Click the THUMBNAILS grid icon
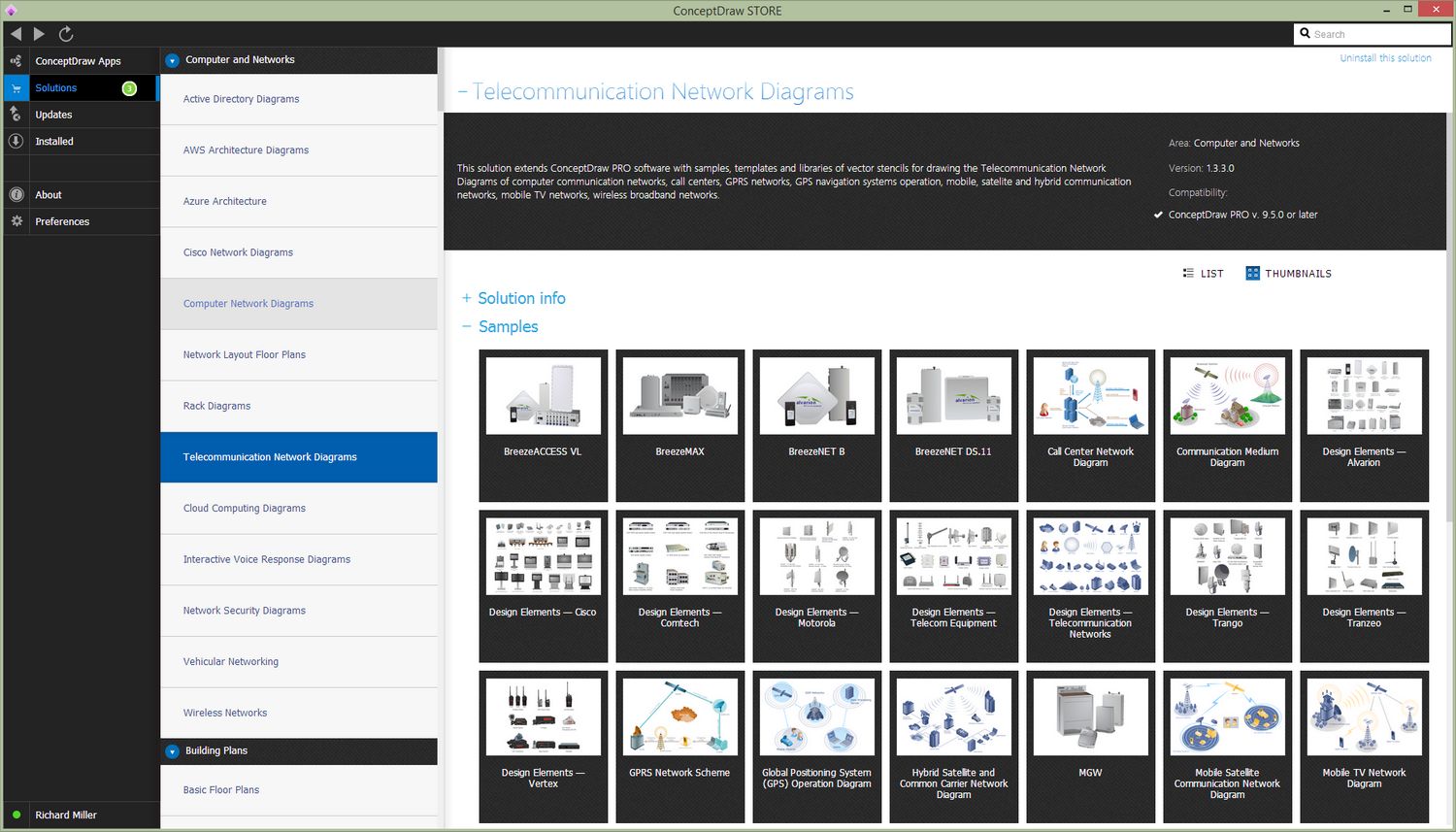 coord(1252,274)
